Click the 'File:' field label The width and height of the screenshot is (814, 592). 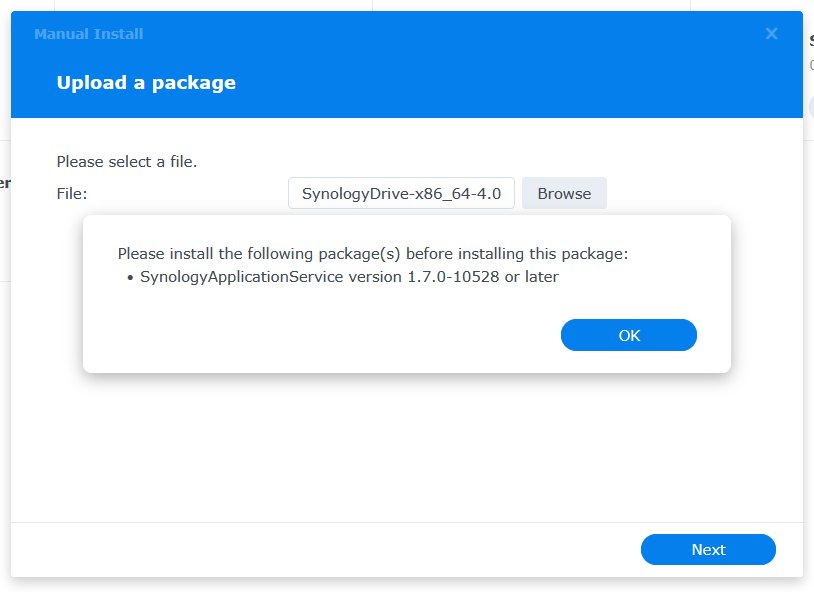pos(72,194)
